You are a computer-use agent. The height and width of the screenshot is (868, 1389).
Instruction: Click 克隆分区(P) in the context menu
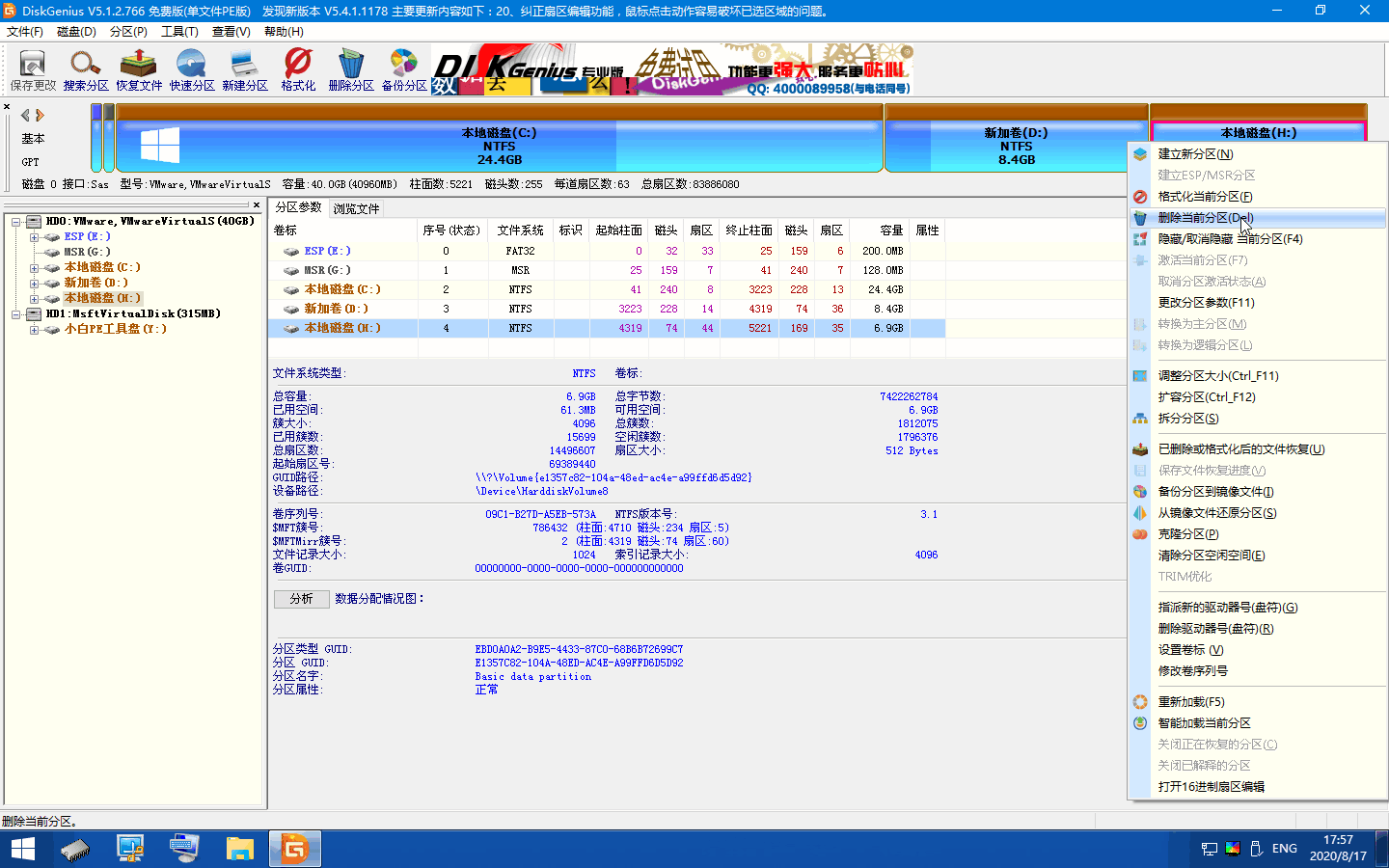(1258, 534)
